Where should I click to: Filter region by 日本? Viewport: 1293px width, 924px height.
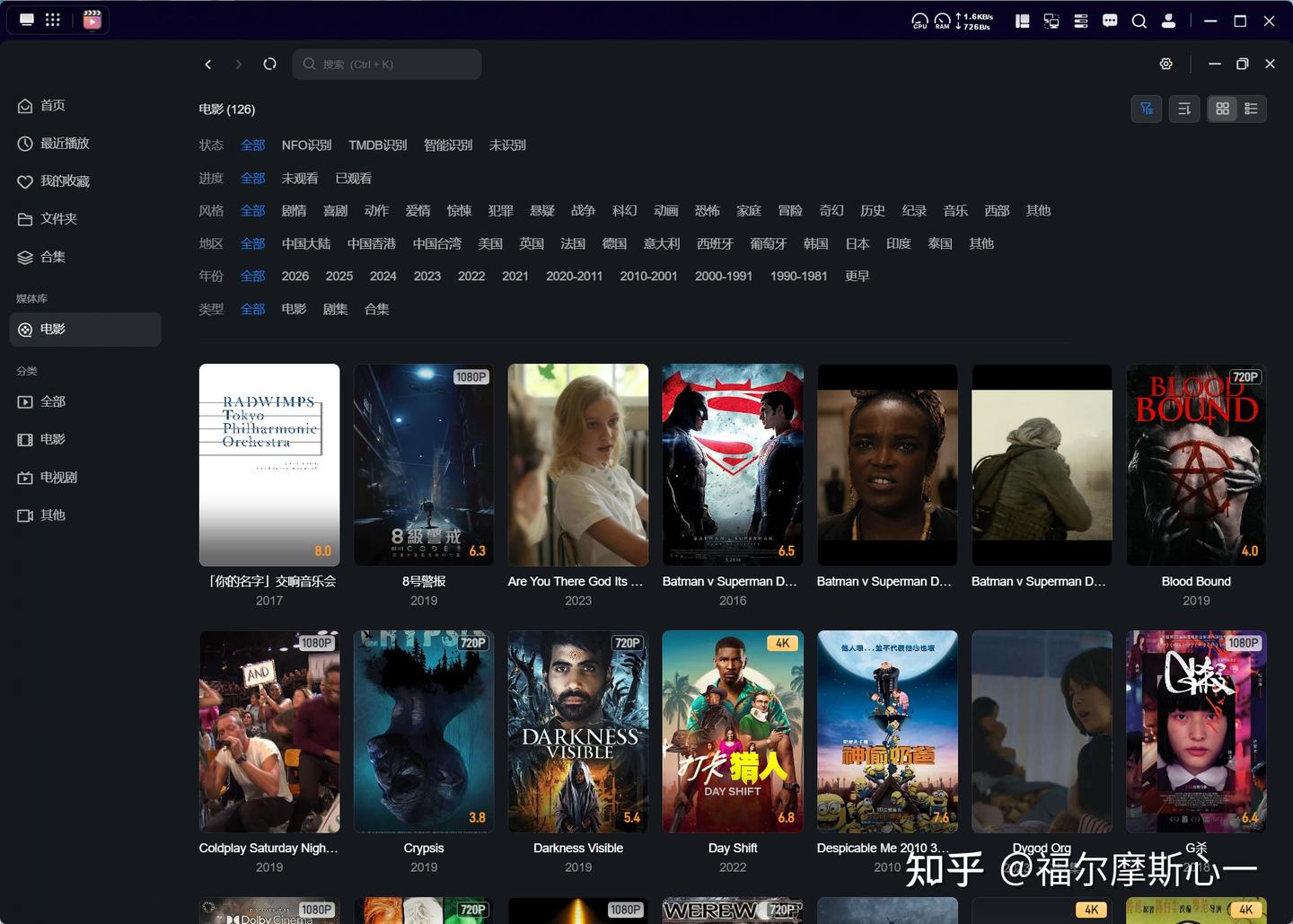(858, 244)
